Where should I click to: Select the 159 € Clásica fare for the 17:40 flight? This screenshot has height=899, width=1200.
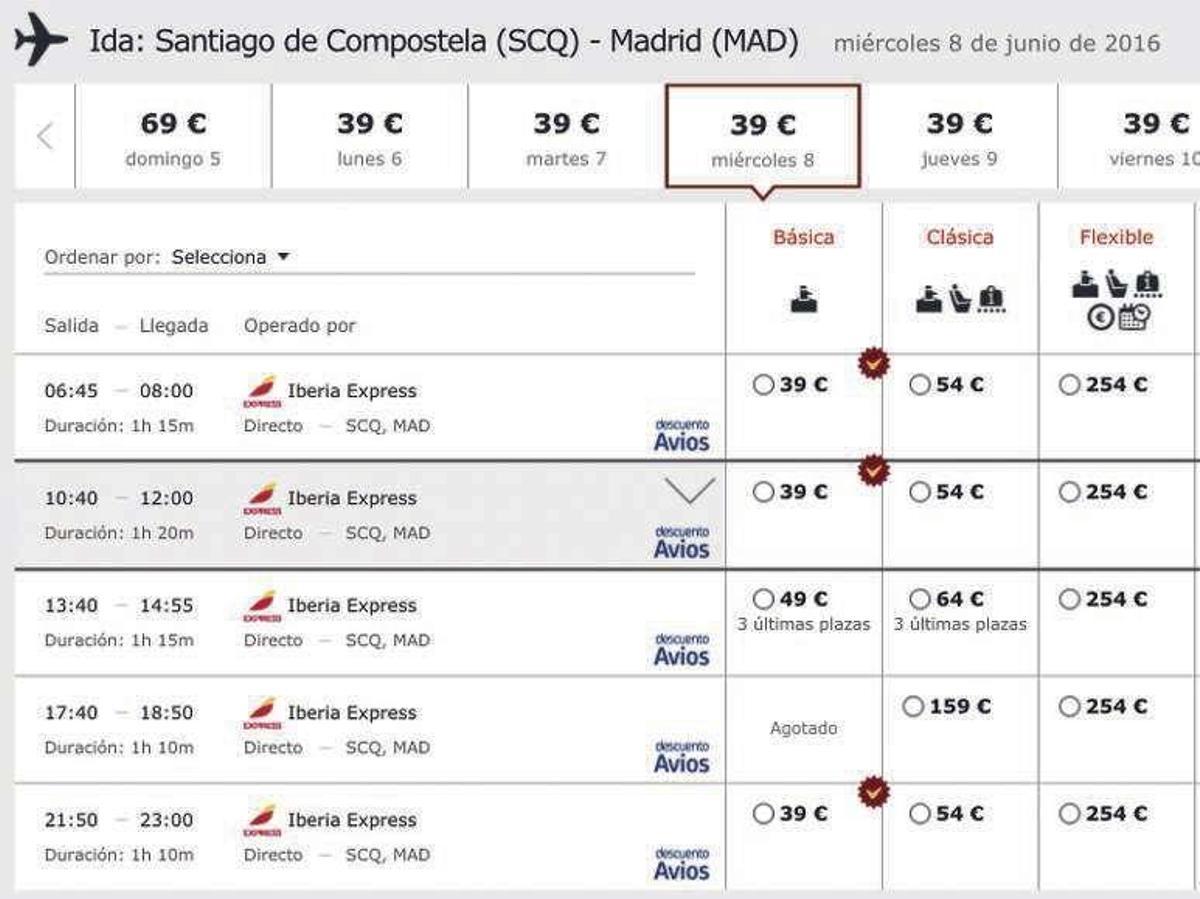tap(915, 705)
